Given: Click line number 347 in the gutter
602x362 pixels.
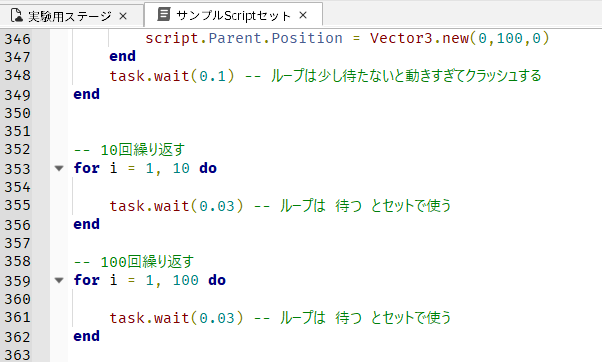Looking at the screenshot, I should tap(17, 57).
